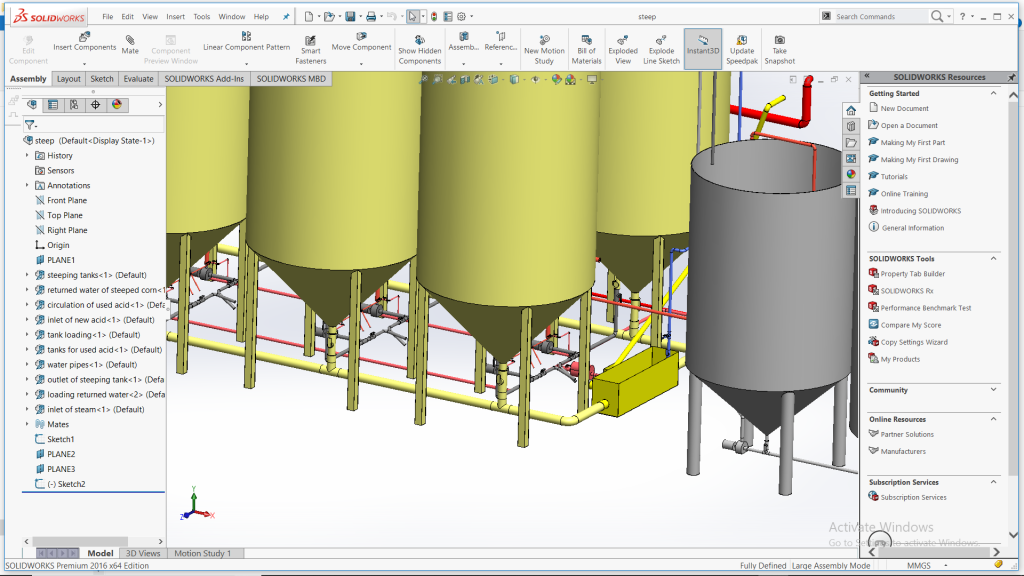
Task: Expand the Mates folder in tree
Action: click(28, 424)
